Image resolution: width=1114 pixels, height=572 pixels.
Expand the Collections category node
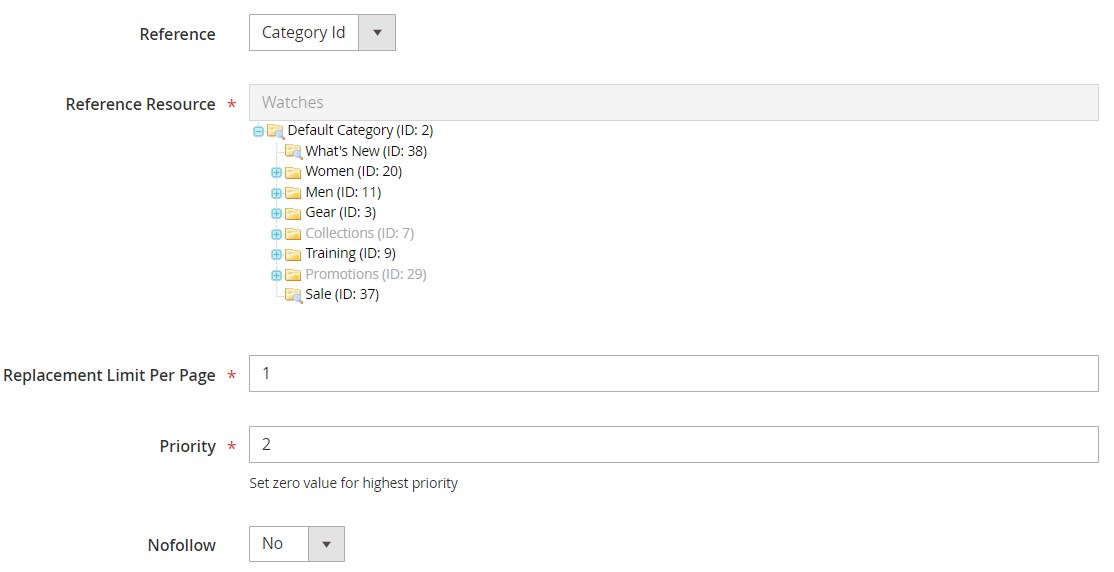point(276,234)
